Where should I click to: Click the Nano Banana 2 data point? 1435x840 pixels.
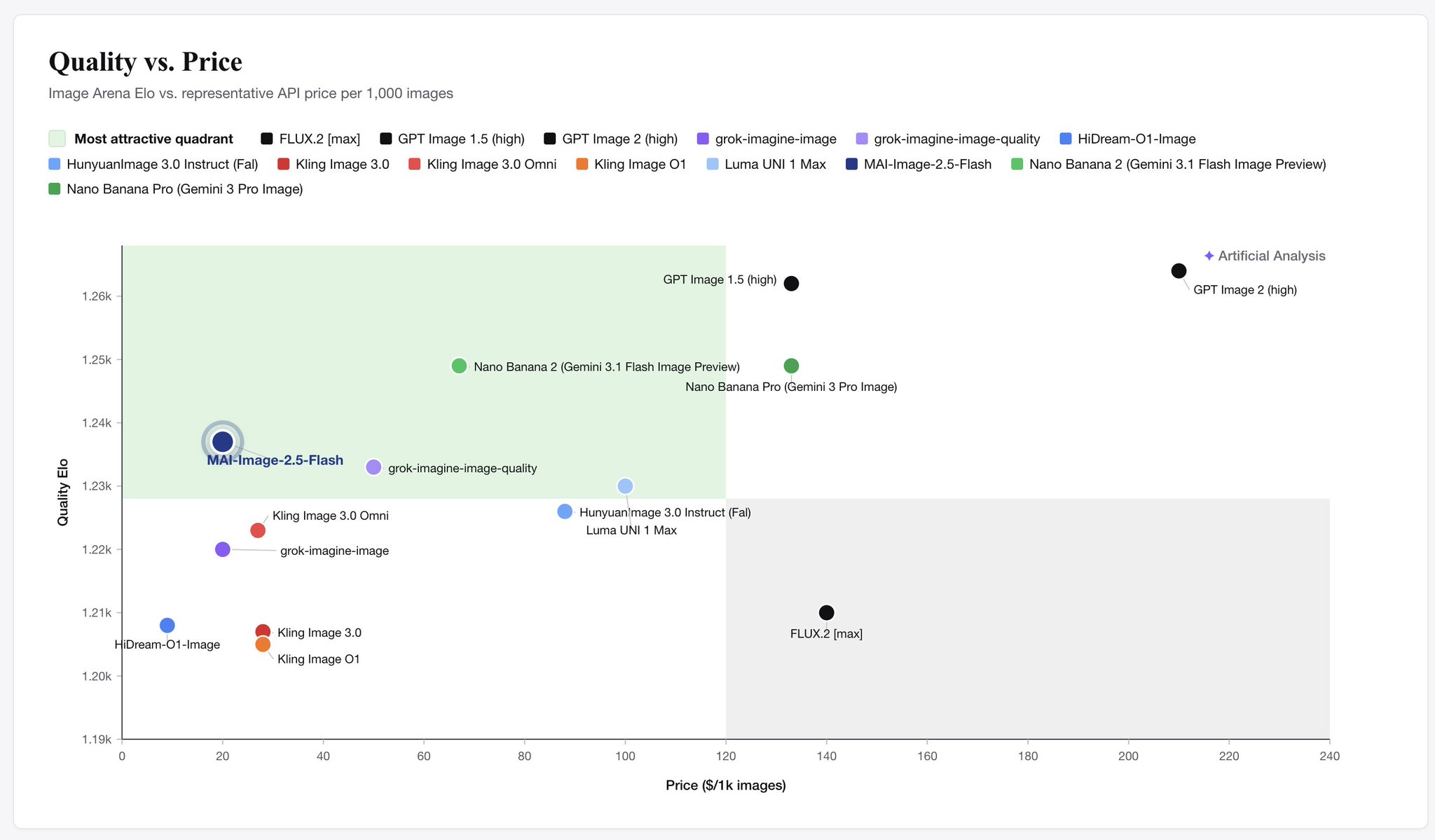click(459, 366)
